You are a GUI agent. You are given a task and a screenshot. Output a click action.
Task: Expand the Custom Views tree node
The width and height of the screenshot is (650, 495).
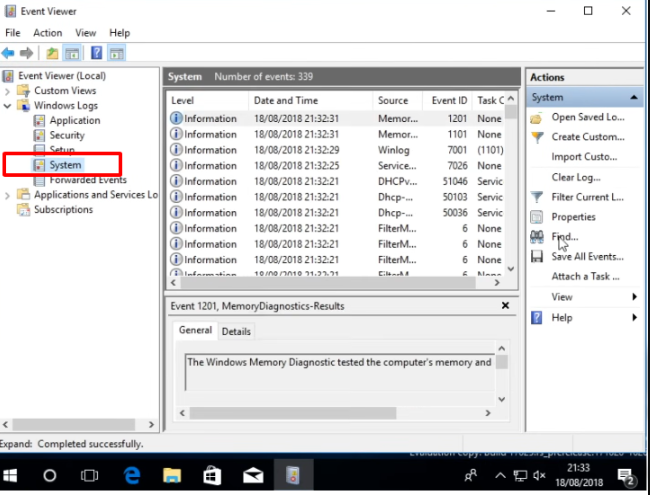click(9, 91)
